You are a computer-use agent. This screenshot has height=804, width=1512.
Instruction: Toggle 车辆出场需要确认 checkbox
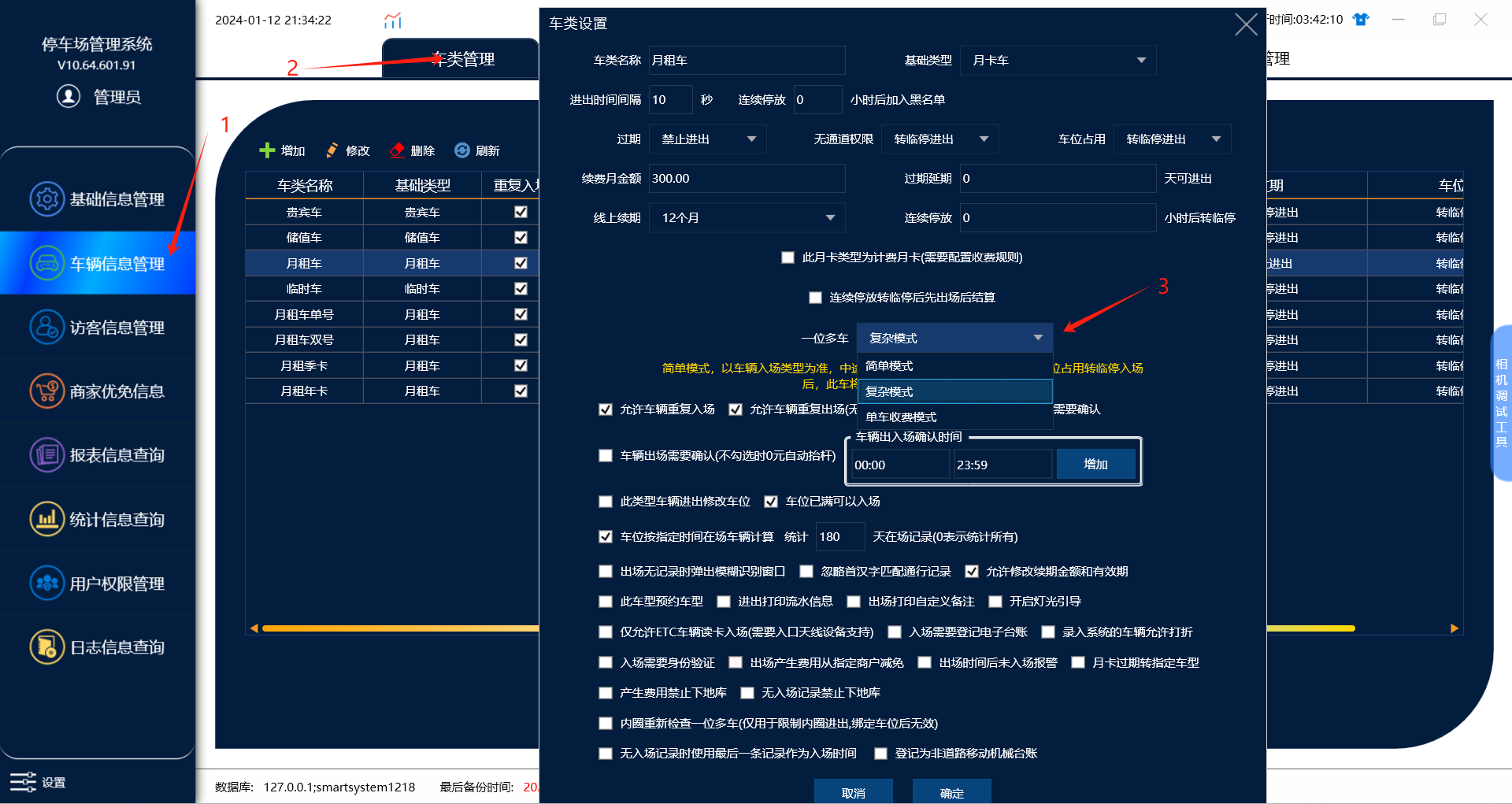pyautogui.click(x=606, y=456)
